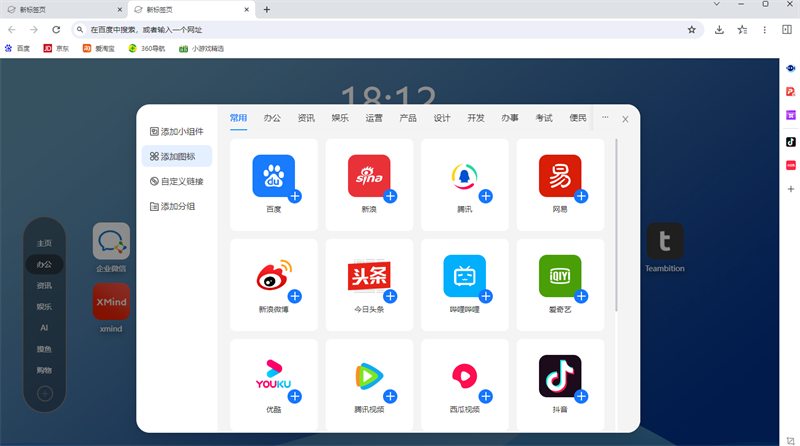
Task: Switch to the 产品 category tab
Action: (408, 118)
